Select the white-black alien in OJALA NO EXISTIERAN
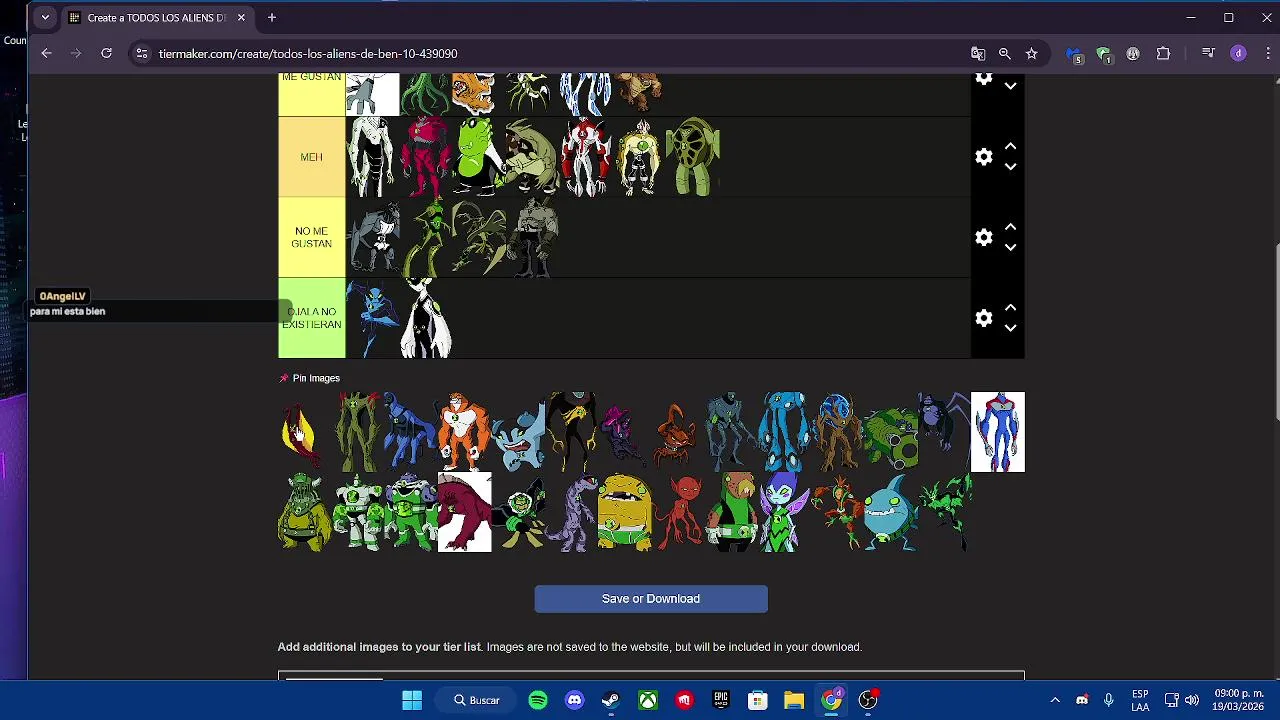The image size is (1280, 720). 426,318
